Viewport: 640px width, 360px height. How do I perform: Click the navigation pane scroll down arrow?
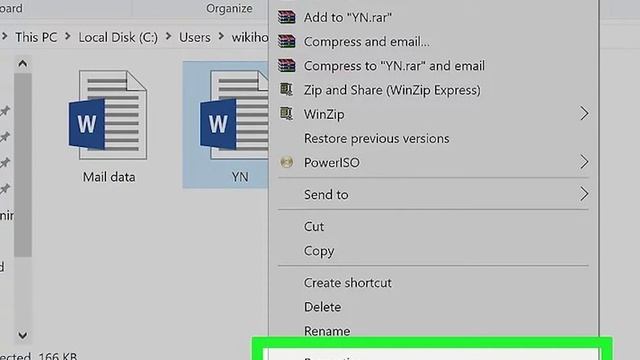coord(22,336)
